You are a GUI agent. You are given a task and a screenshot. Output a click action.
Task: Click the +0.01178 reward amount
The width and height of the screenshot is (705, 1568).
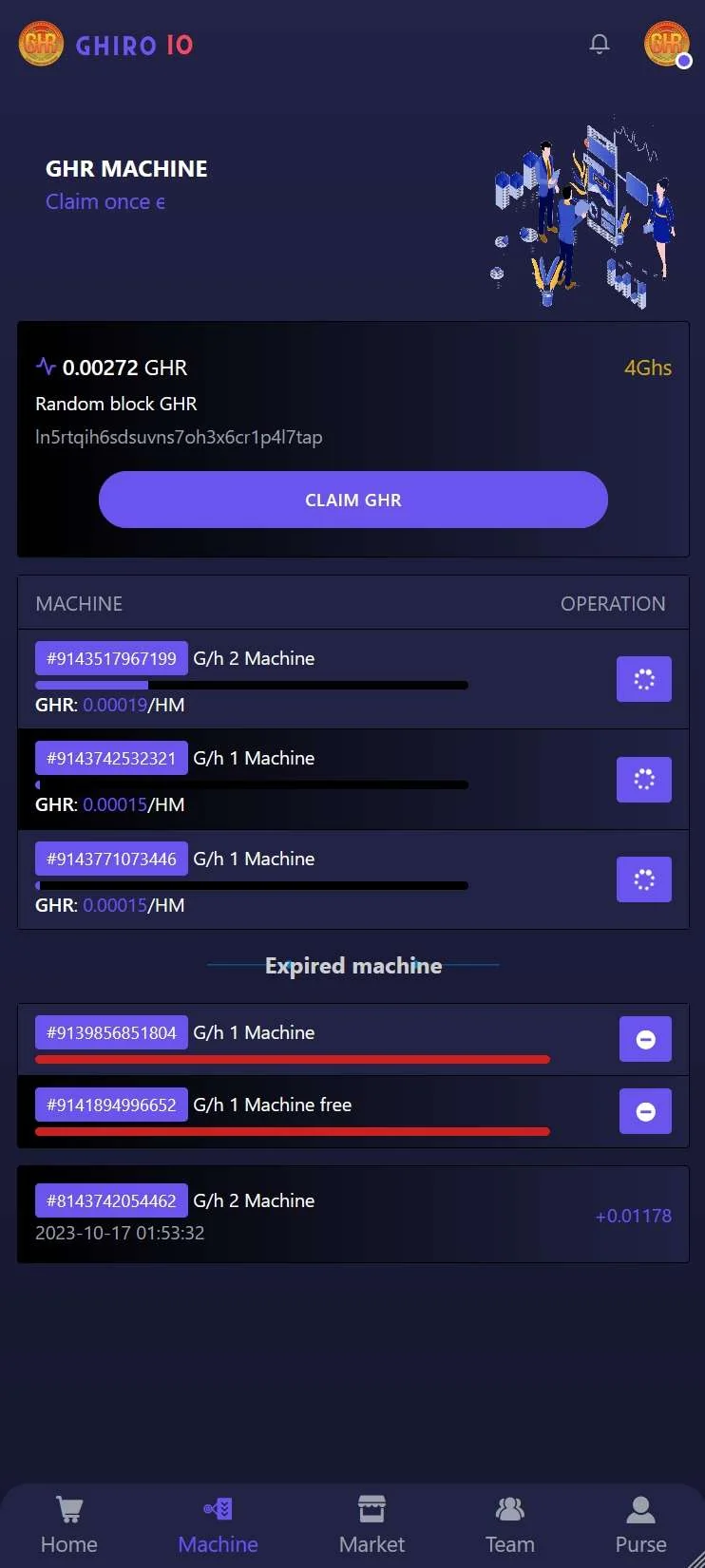coord(633,1216)
